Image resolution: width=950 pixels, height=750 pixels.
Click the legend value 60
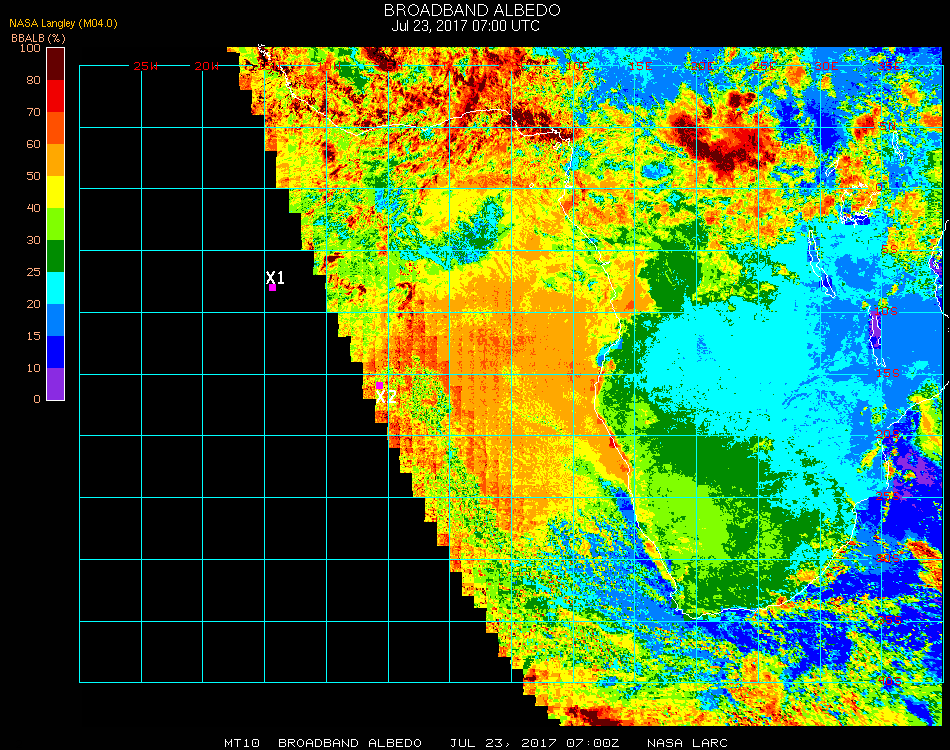click(x=33, y=144)
